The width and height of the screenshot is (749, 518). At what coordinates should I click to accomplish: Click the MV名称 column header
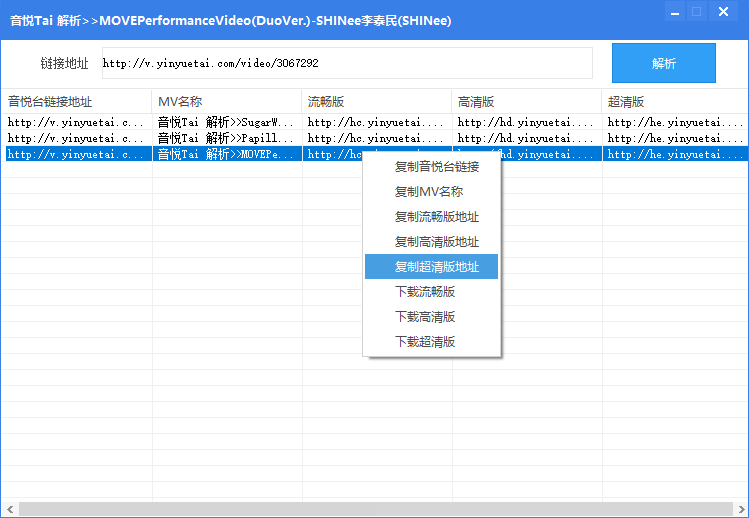tap(226, 102)
